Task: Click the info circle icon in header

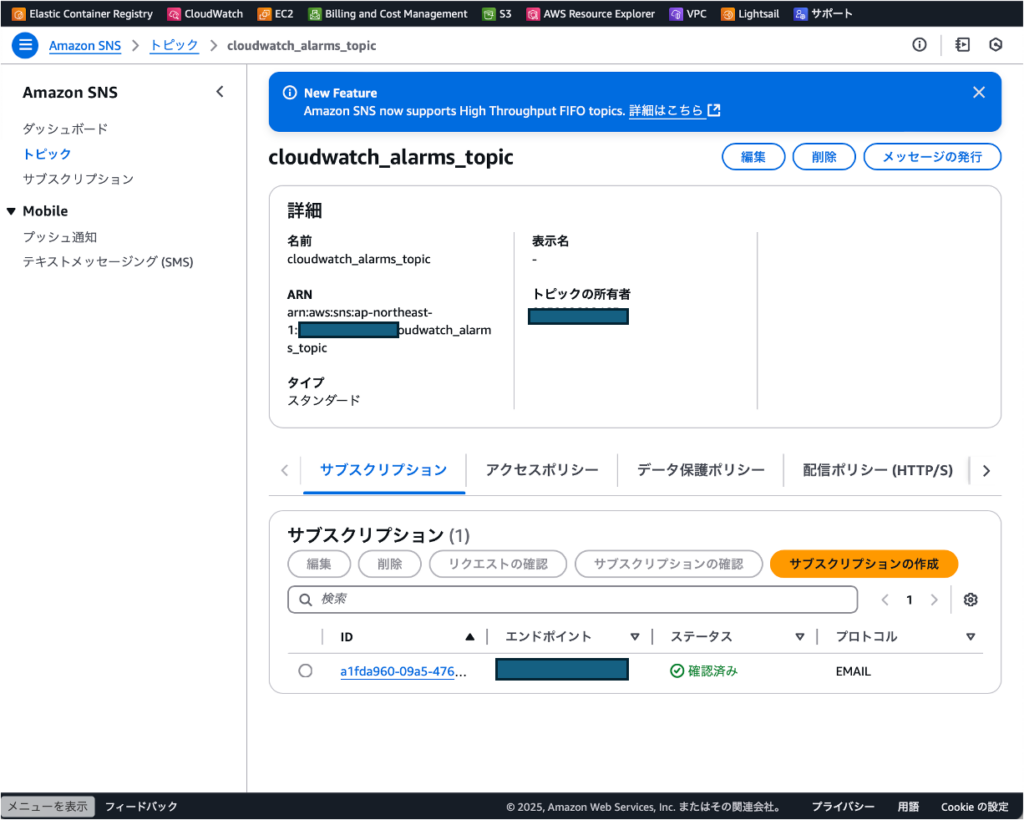Action: pyautogui.click(x=919, y=44)
